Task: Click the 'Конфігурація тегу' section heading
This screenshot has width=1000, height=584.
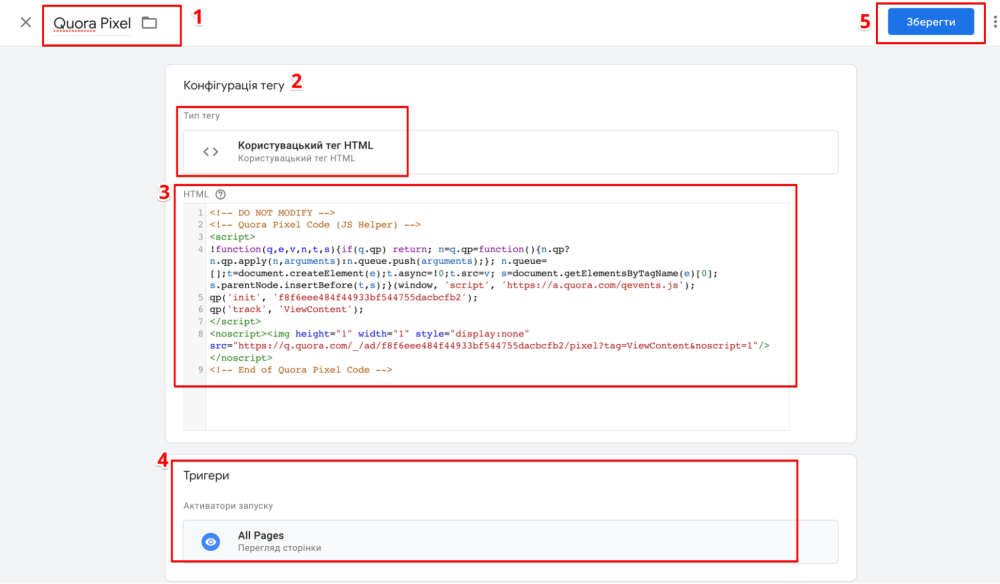Action: pyautogui.click(x=233, y=85)
